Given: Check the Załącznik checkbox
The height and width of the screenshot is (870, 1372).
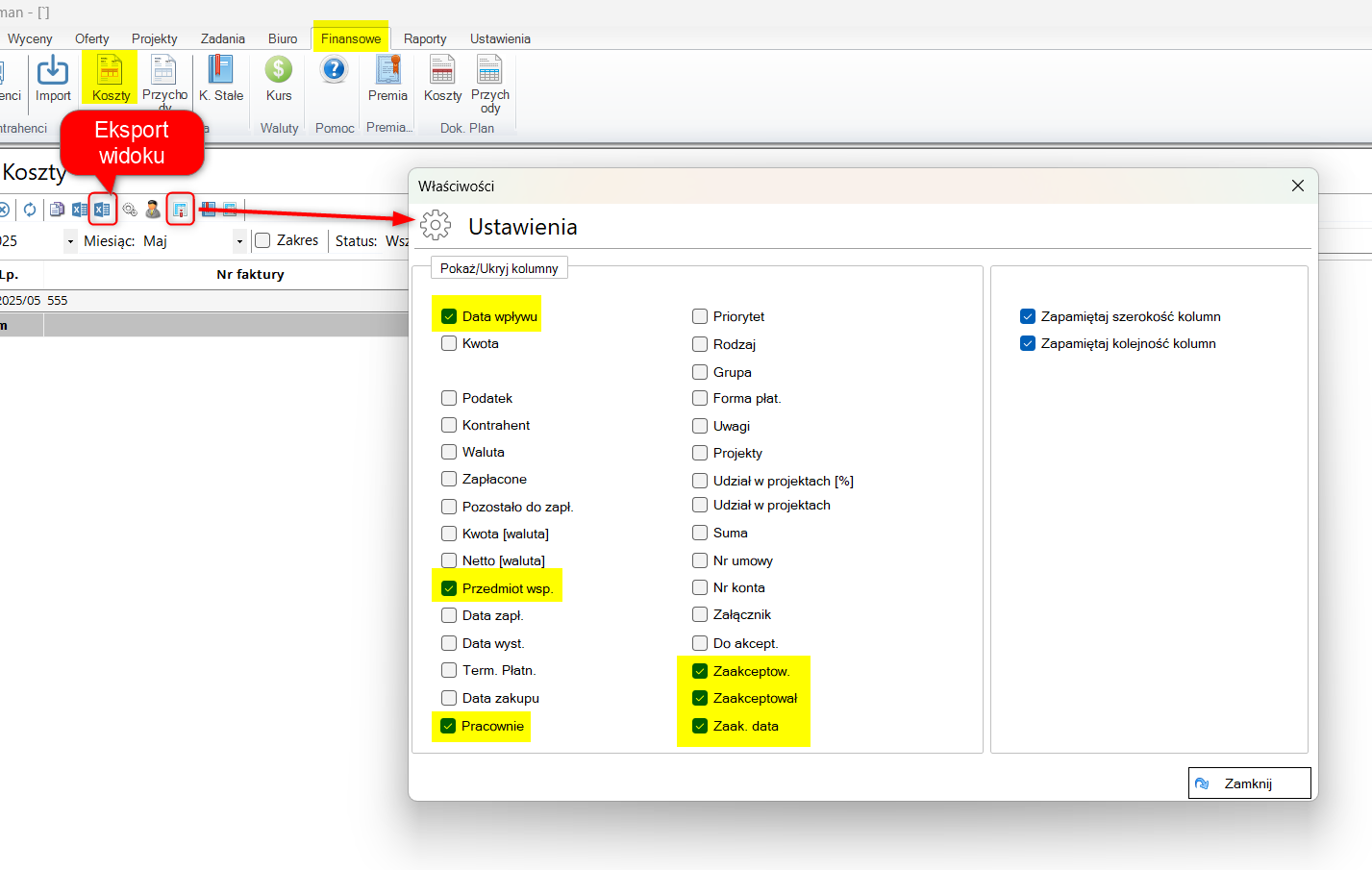Looking at the screenshot, I should (700, 614).
